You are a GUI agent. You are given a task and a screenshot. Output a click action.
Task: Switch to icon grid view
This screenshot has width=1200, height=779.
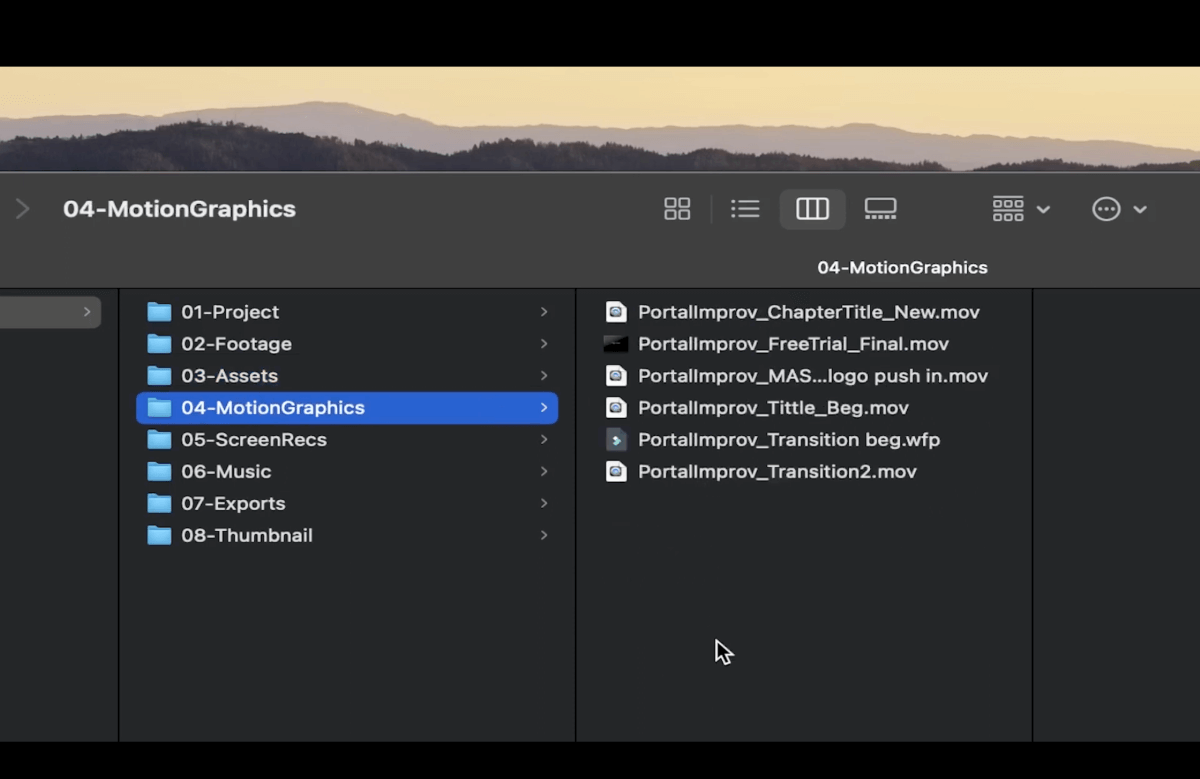tap(677, 209)
